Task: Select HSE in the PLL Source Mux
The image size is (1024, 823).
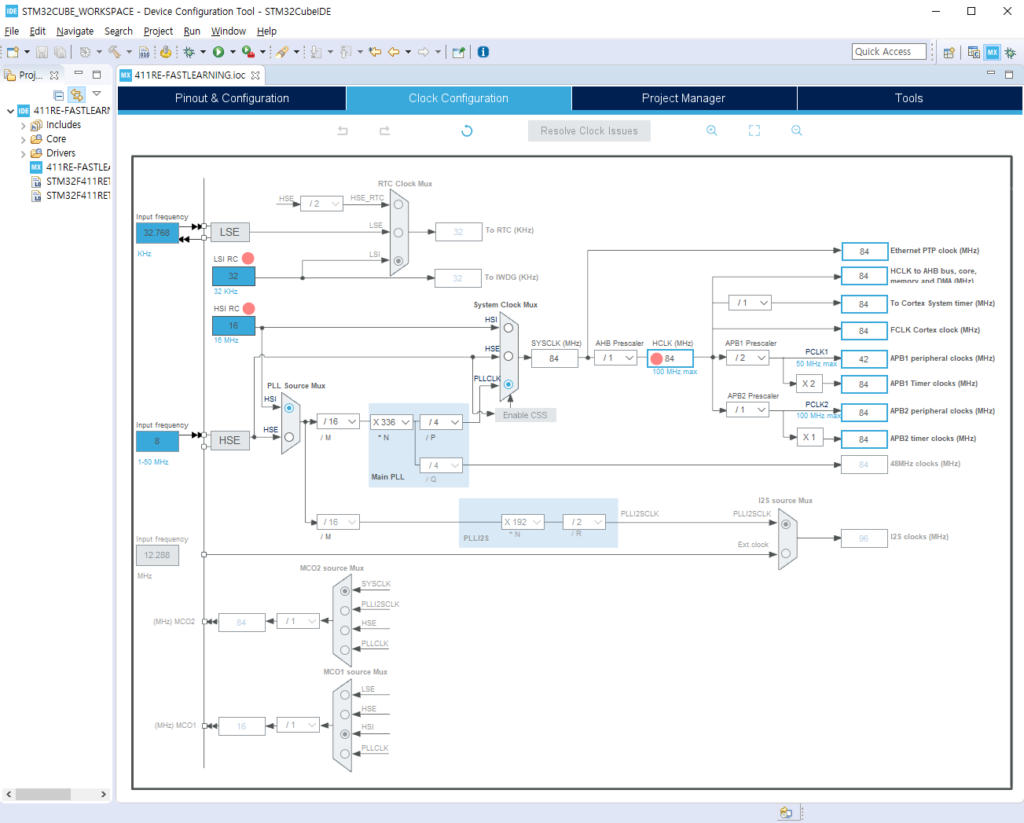Action: tap(289, 436)
